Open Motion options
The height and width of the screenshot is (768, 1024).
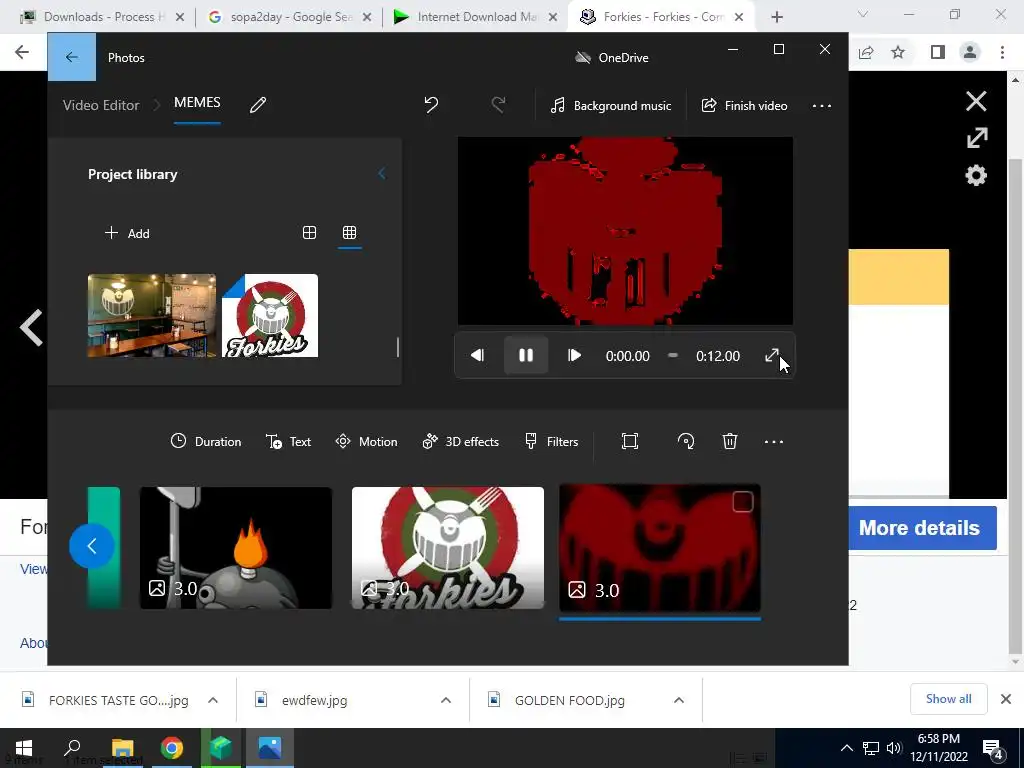point(366,441)
